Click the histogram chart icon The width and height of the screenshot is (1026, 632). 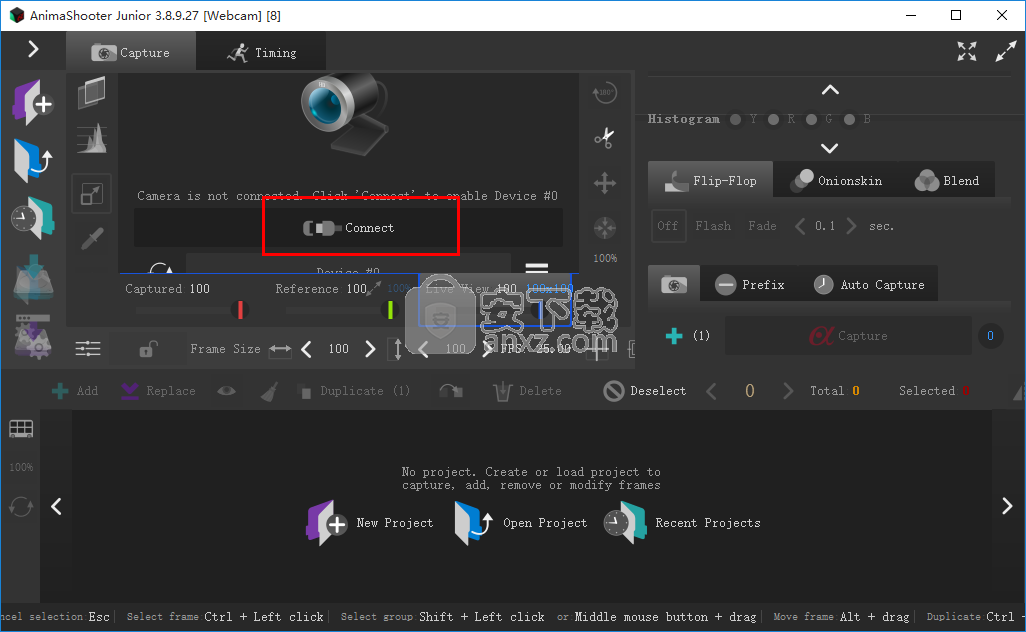(x=92, y=139)
